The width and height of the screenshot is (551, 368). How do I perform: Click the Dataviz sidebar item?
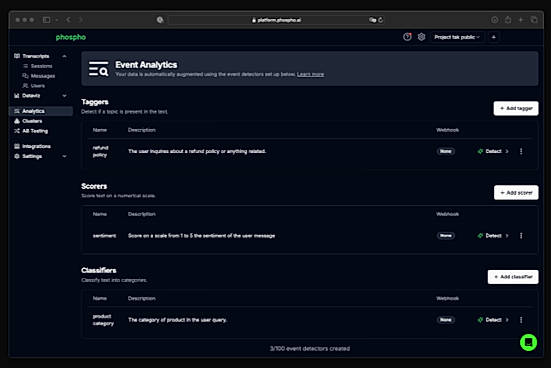coord(31,96)
